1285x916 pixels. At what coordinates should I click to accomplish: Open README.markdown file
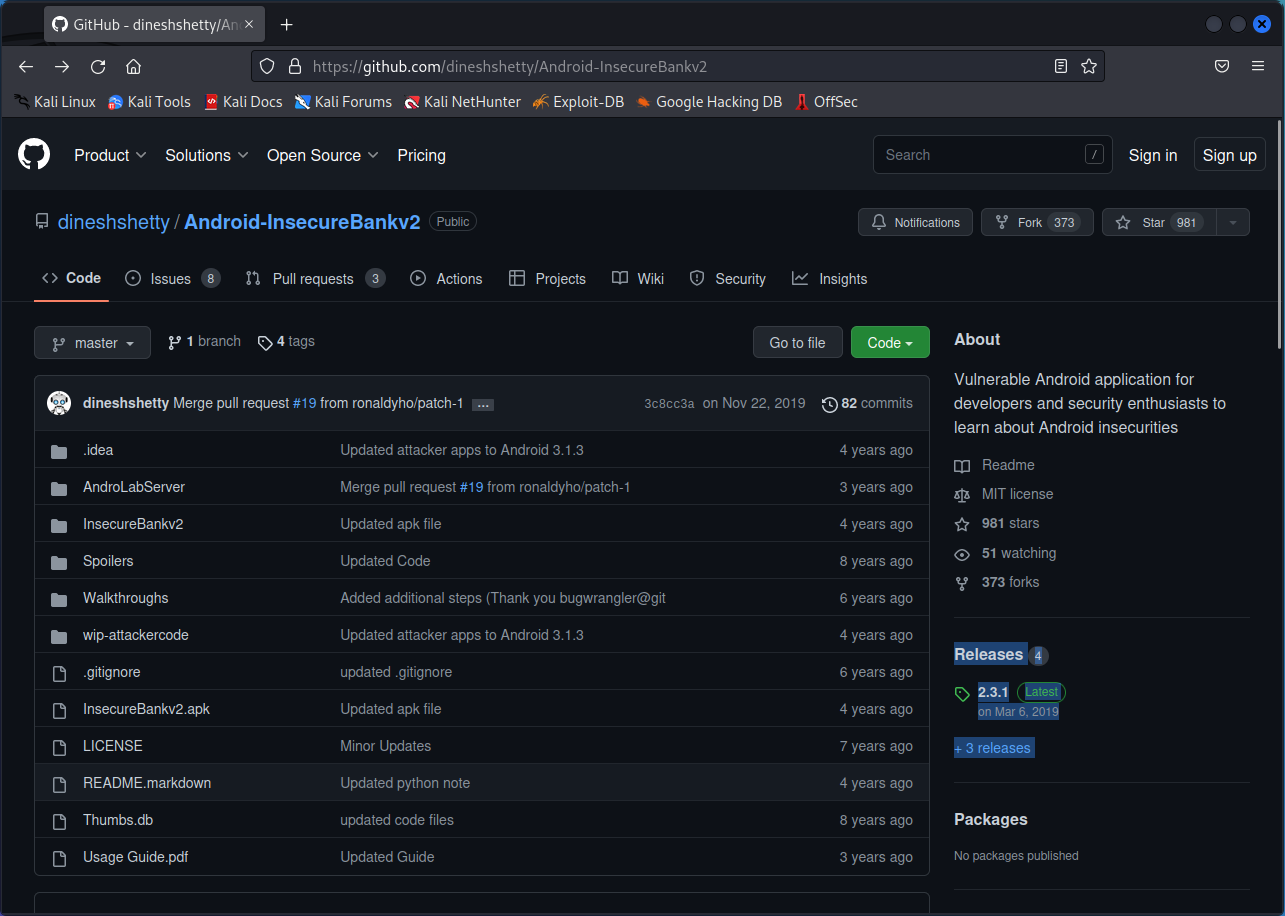(147, 783)
